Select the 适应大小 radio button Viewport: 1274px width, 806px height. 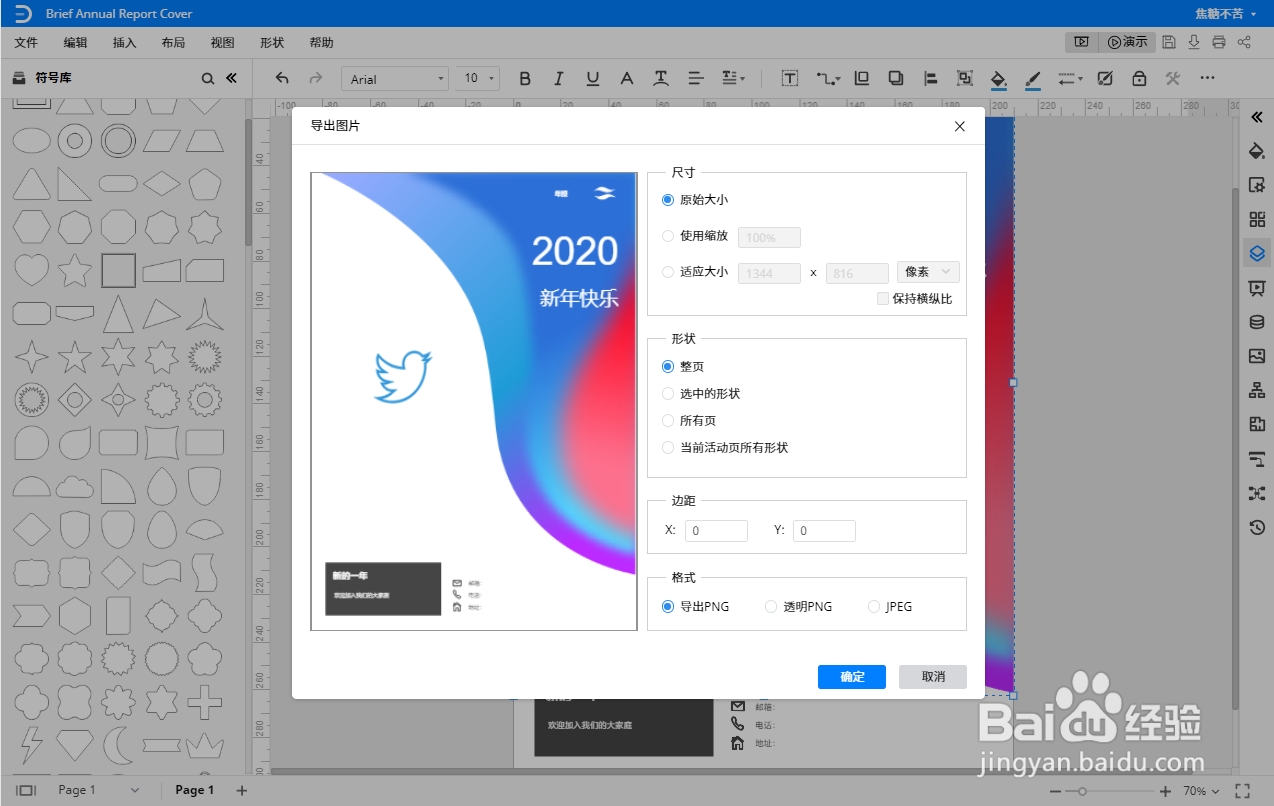click(668, 272)
